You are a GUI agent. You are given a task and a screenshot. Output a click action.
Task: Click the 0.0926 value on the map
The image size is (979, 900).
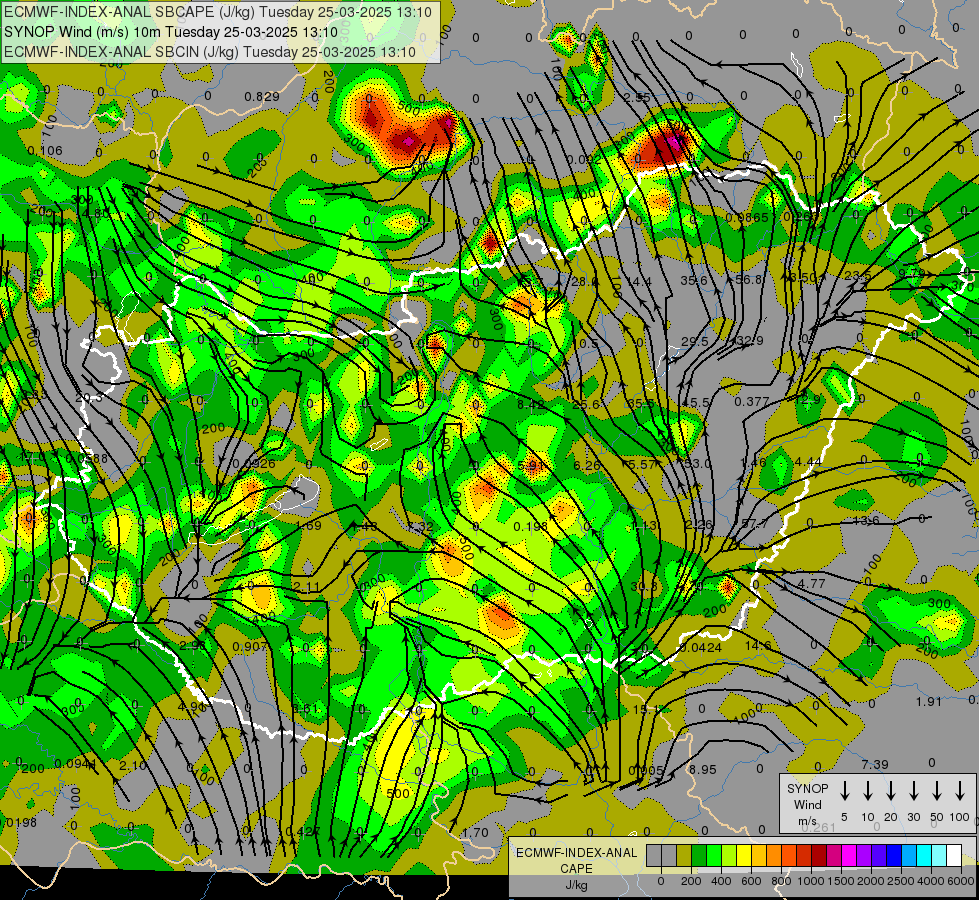(253, 464)
